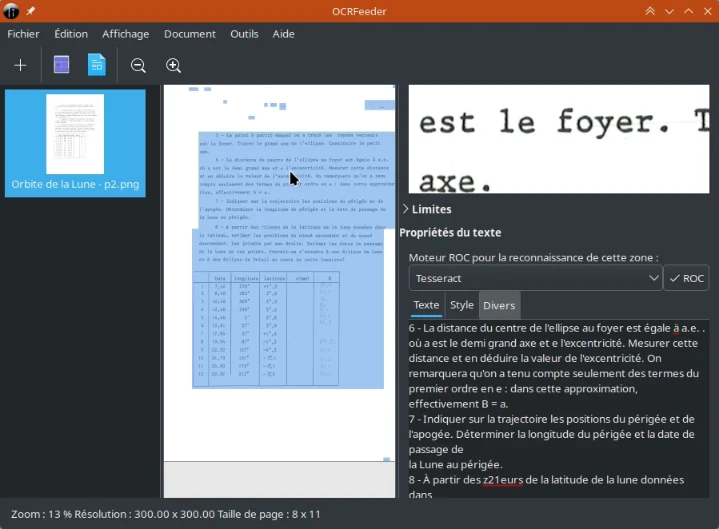Toggle the pin window icon in title bar
This screenshot has height=529, width=719.
31,11
